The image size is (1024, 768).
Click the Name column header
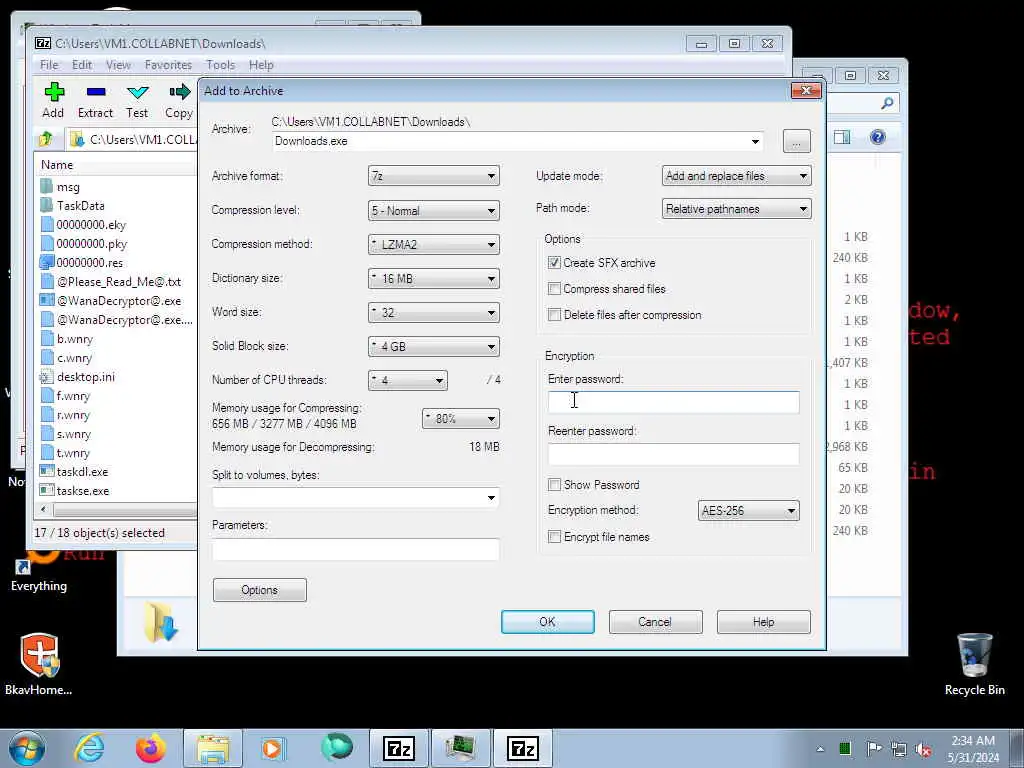(x=116, y=165)
